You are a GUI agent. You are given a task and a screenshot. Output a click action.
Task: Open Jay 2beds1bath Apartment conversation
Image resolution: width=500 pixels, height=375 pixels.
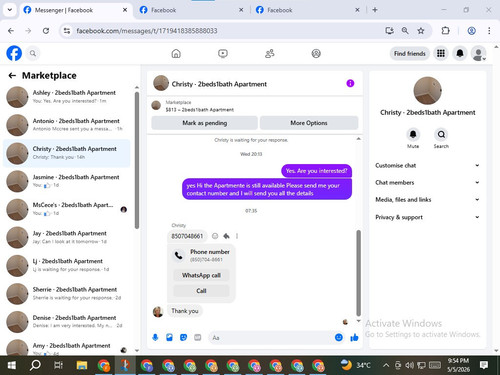(x=67, y=237)
